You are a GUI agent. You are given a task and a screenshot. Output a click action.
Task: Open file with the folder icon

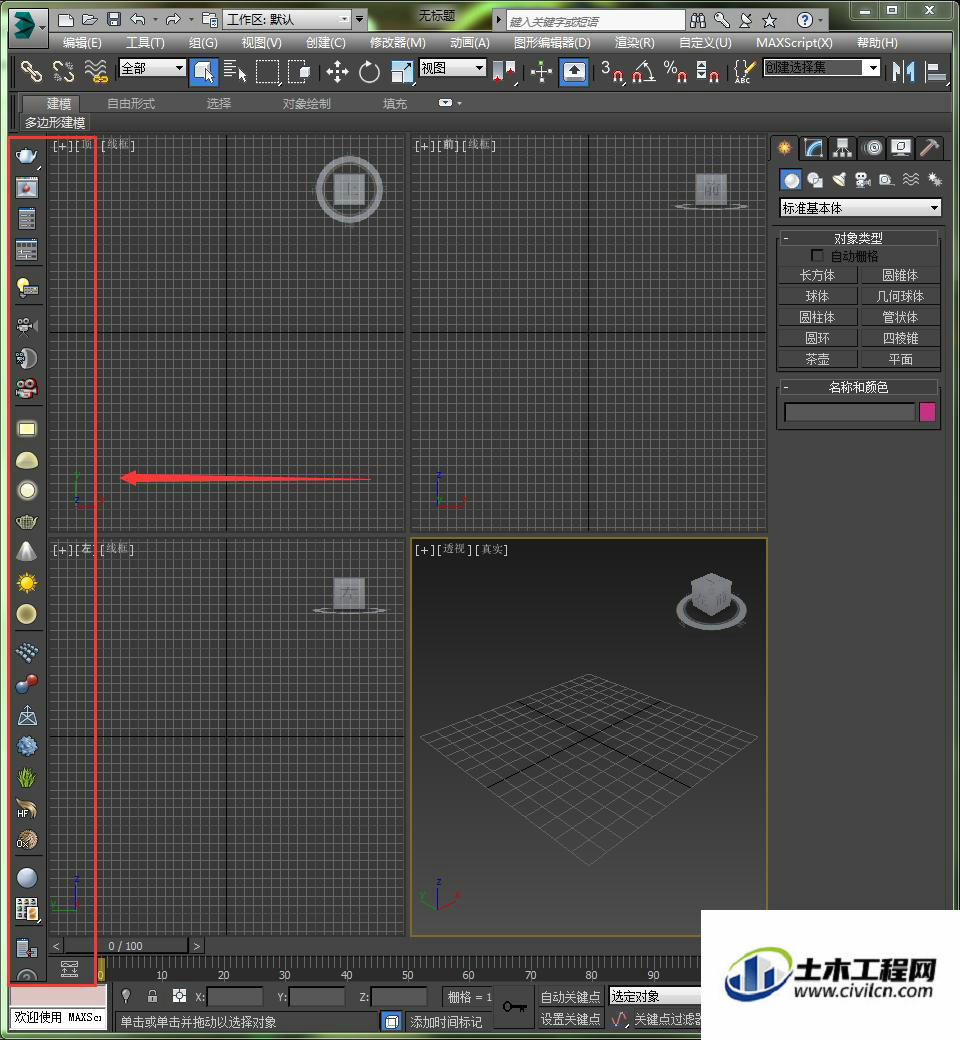pos(90,20)
